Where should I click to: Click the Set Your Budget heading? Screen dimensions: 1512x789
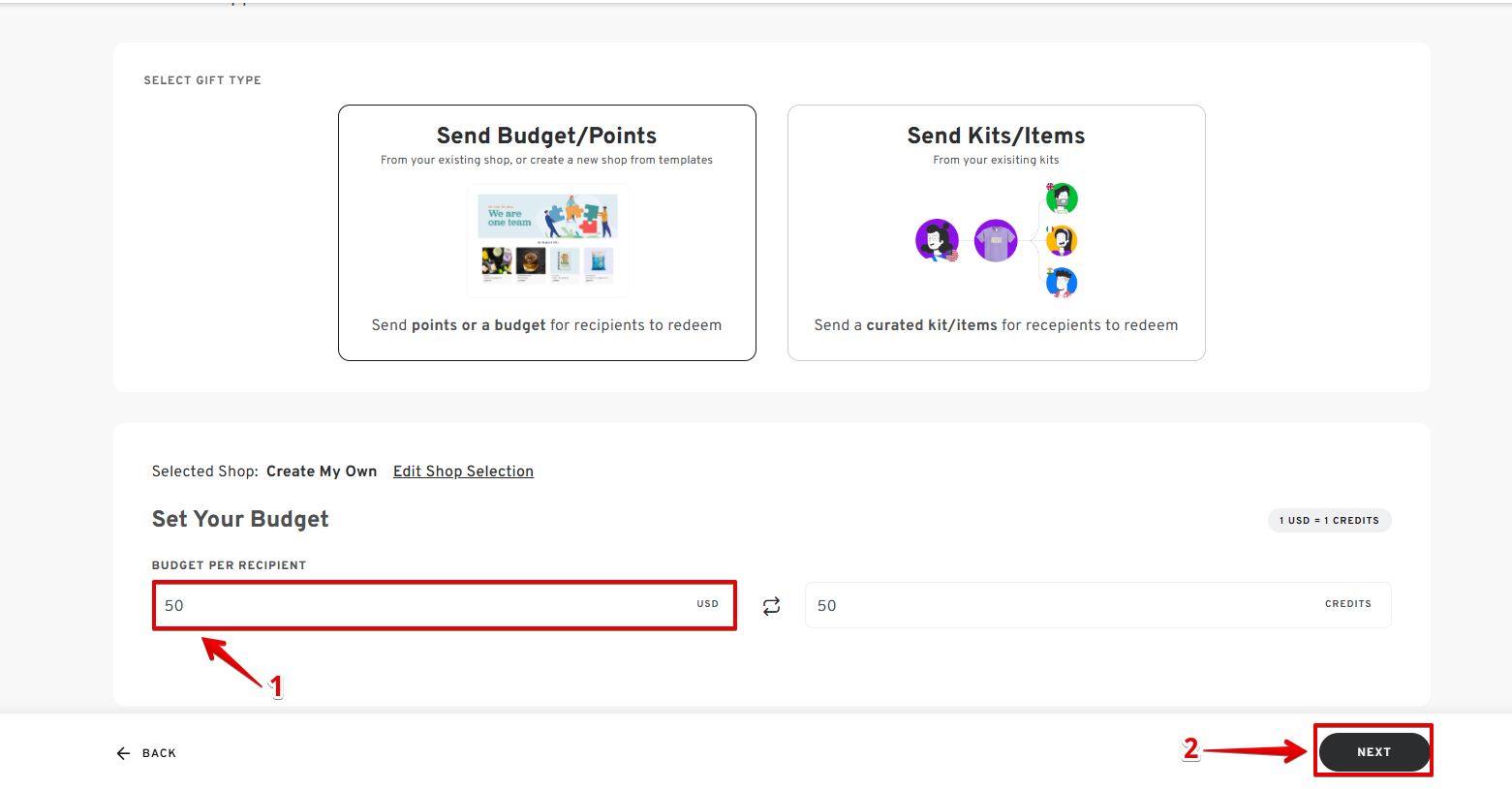coord(240,519)
